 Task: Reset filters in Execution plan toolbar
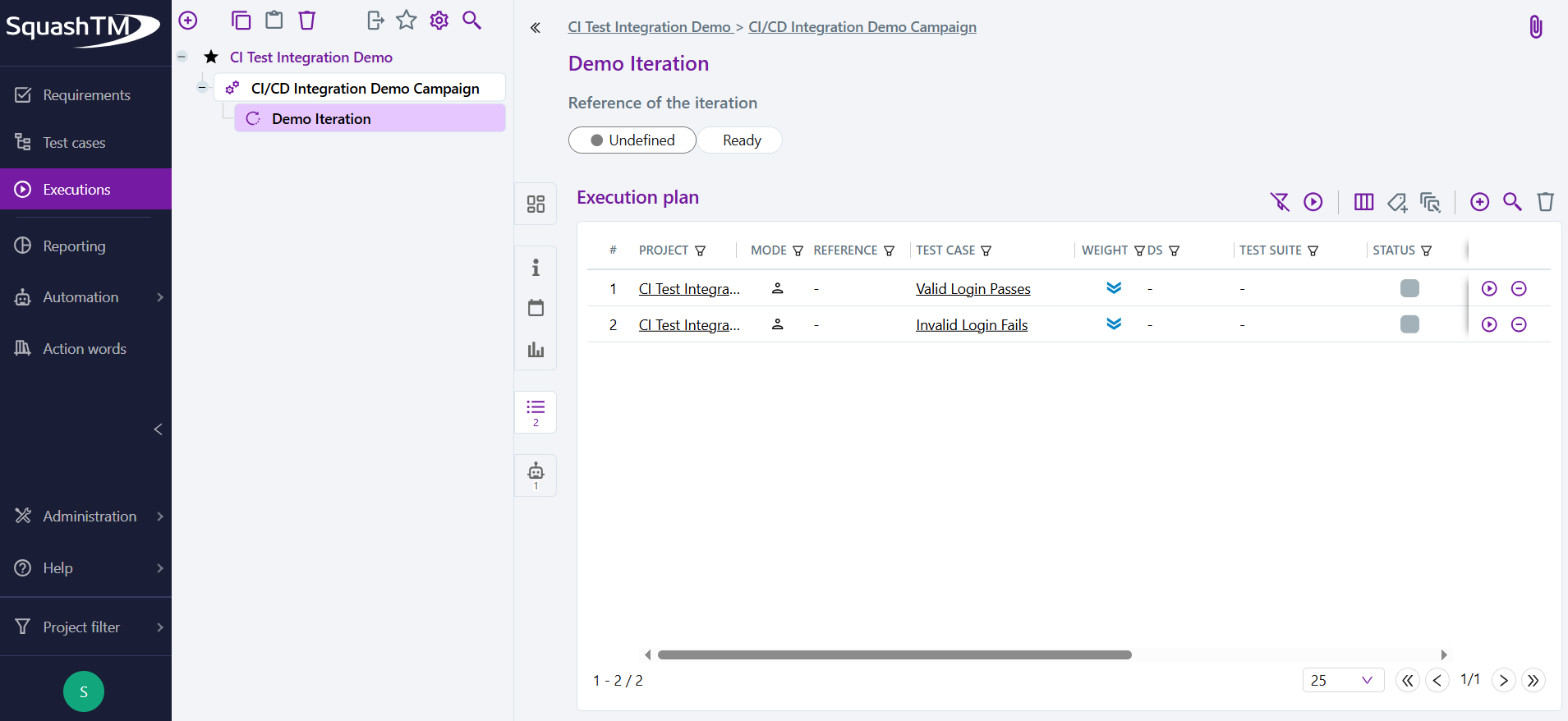pyautogui.click(x=1280, y=202)
